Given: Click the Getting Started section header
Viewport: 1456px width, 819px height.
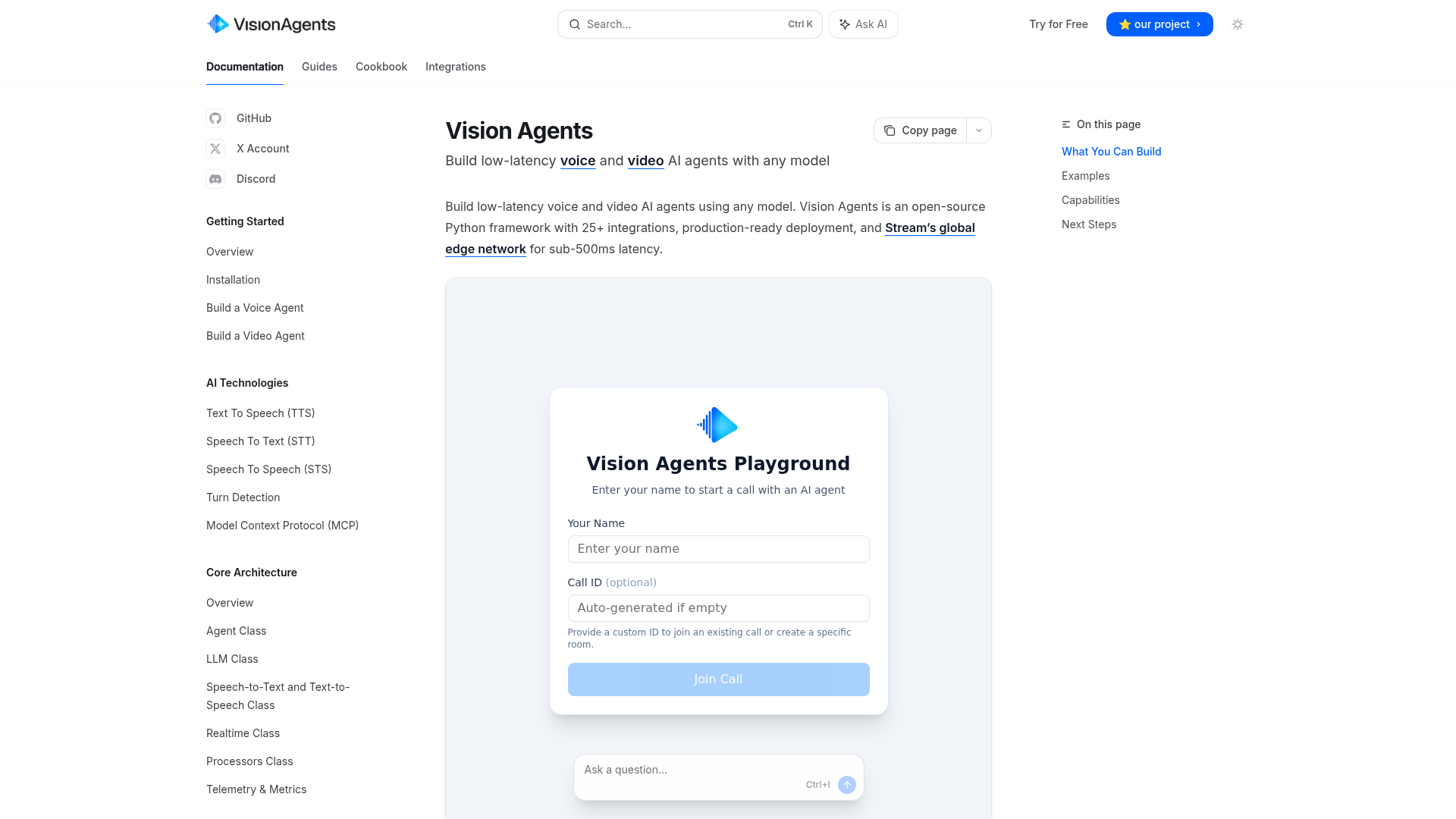Looking at the screenshot, I should [x=245, y=221].
